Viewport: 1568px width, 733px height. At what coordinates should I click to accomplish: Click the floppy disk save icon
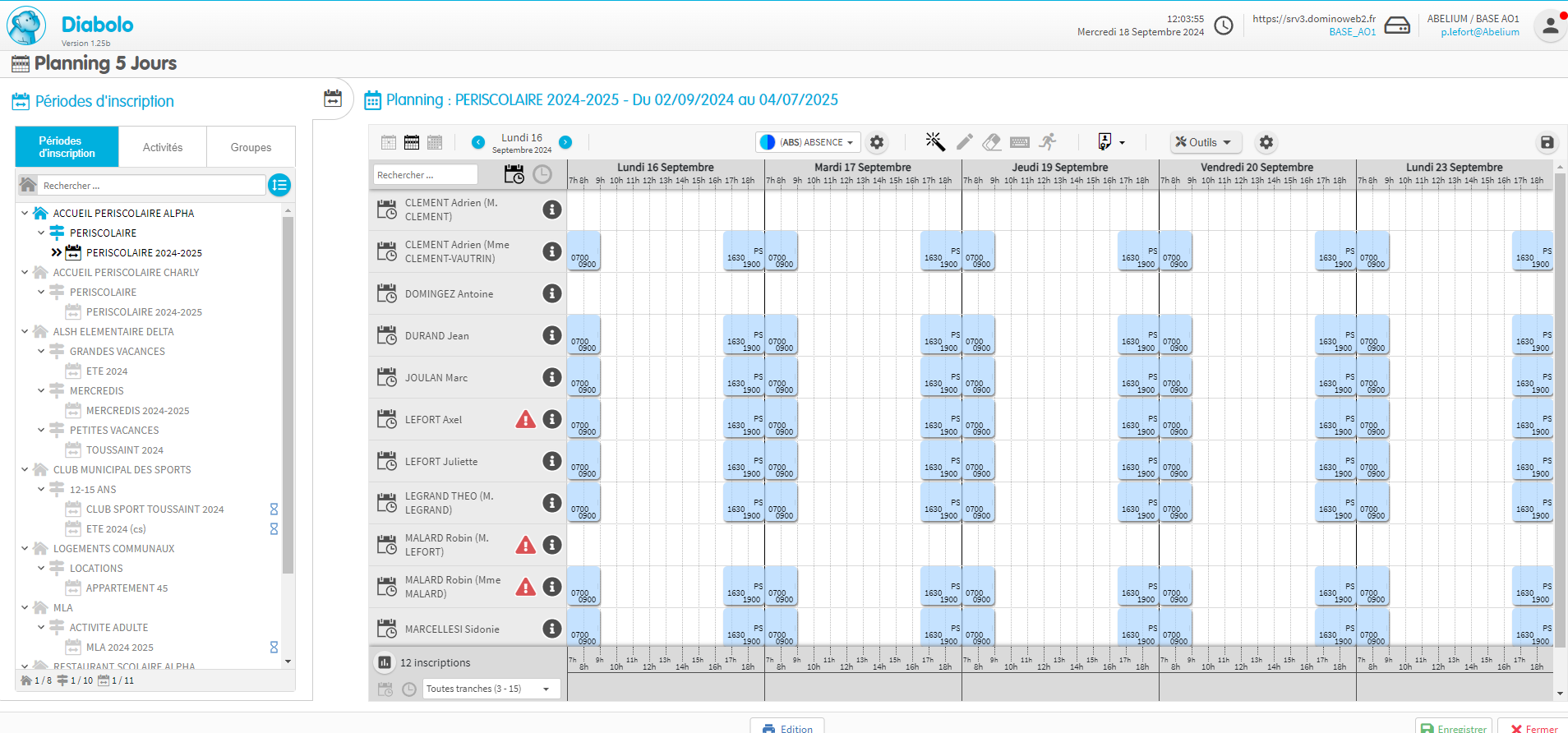1547,142
